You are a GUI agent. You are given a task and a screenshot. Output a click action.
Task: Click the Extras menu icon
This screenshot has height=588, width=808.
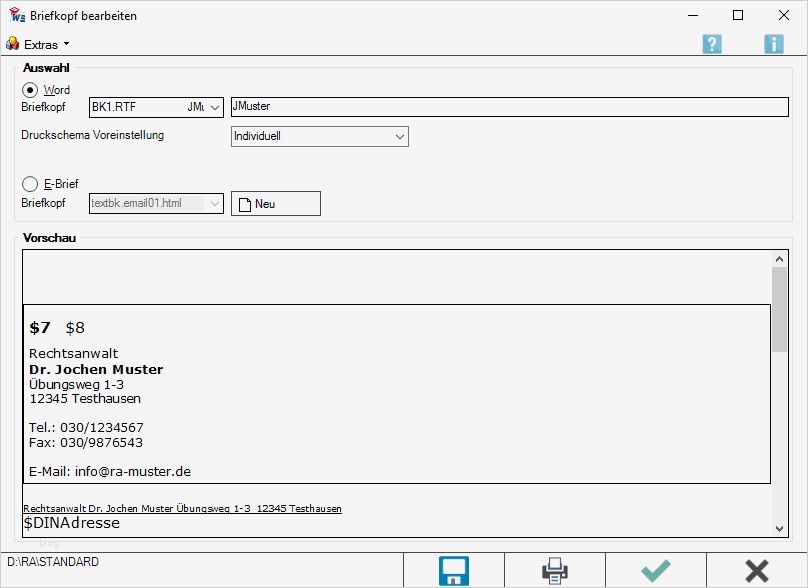[12, 44]
